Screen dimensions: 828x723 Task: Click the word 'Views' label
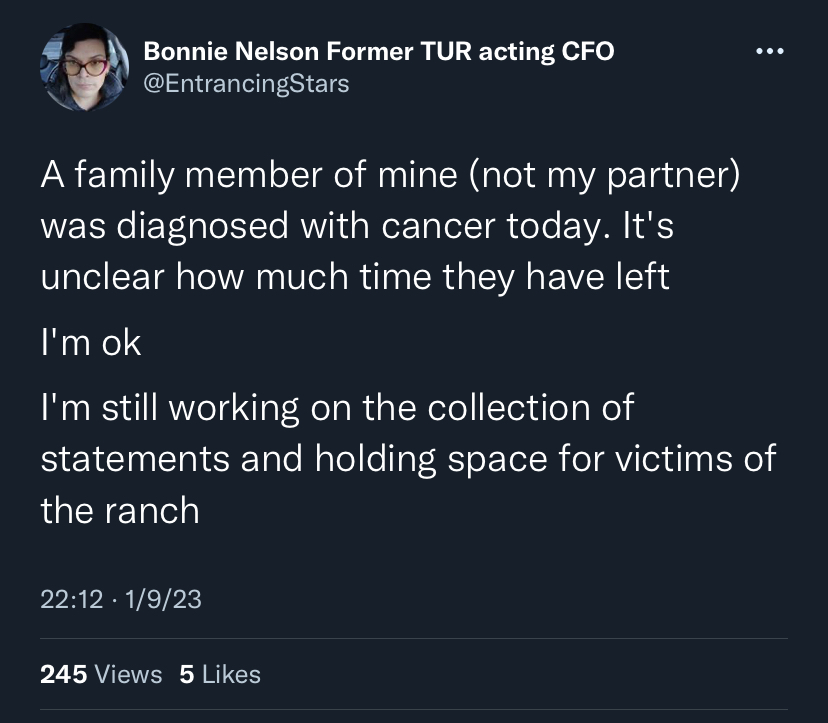click(x=128, y=674)
